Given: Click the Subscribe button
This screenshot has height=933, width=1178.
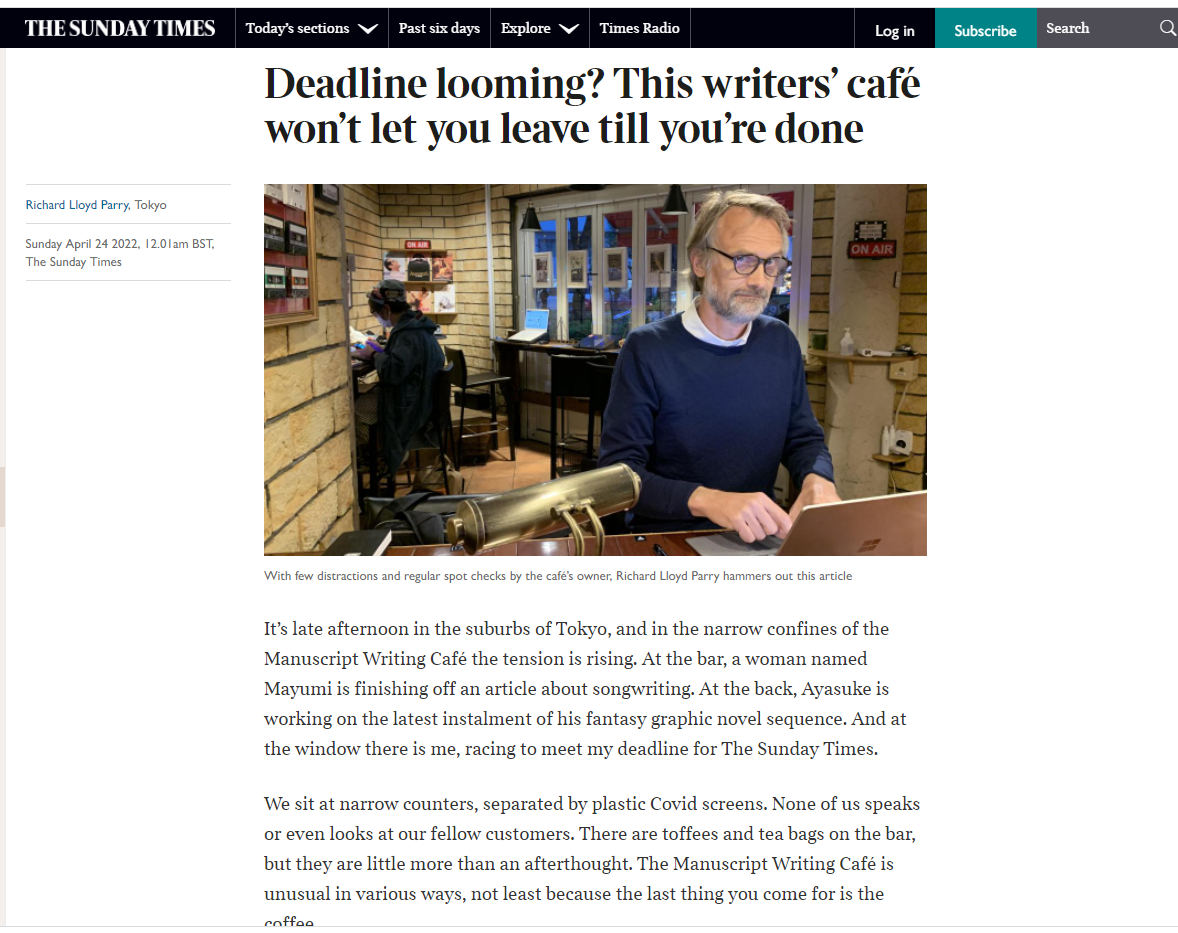Looking at the screenshot, I should [985, 31].
